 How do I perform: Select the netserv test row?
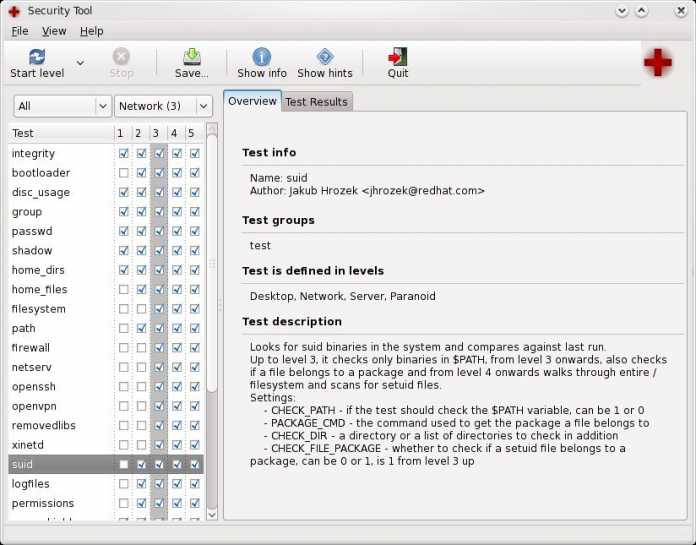pos(106,367)
